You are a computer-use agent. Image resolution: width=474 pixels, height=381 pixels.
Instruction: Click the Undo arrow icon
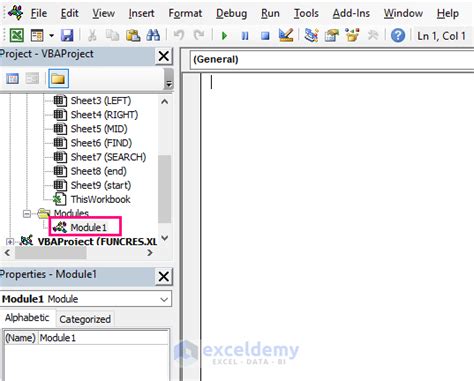179,35
